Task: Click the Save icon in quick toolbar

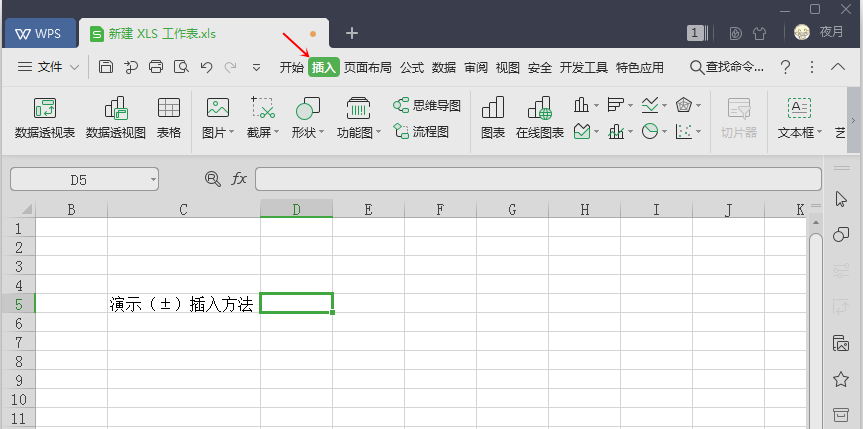Action: (106, 67)
